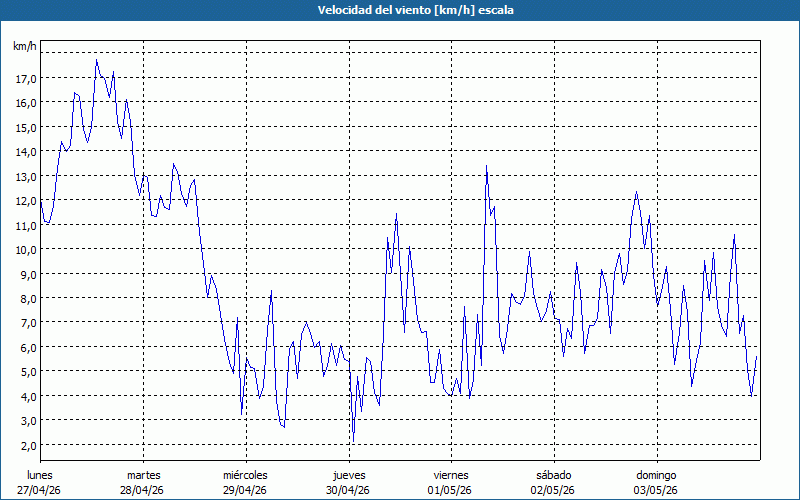Click the 14,0 y-axis value
The height and width of the screenshot is (500, 800).
[x=26, y=152]
